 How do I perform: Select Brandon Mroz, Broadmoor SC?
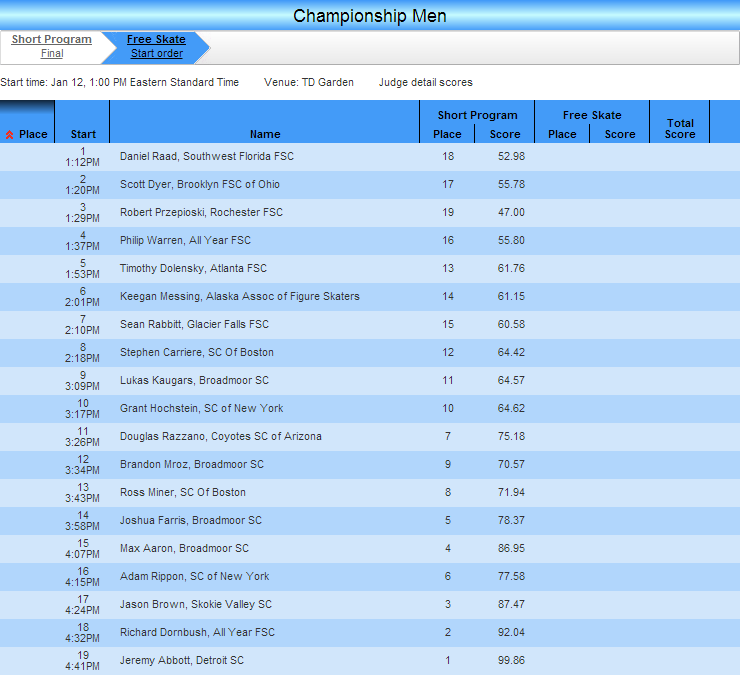[x=192, y=464]
